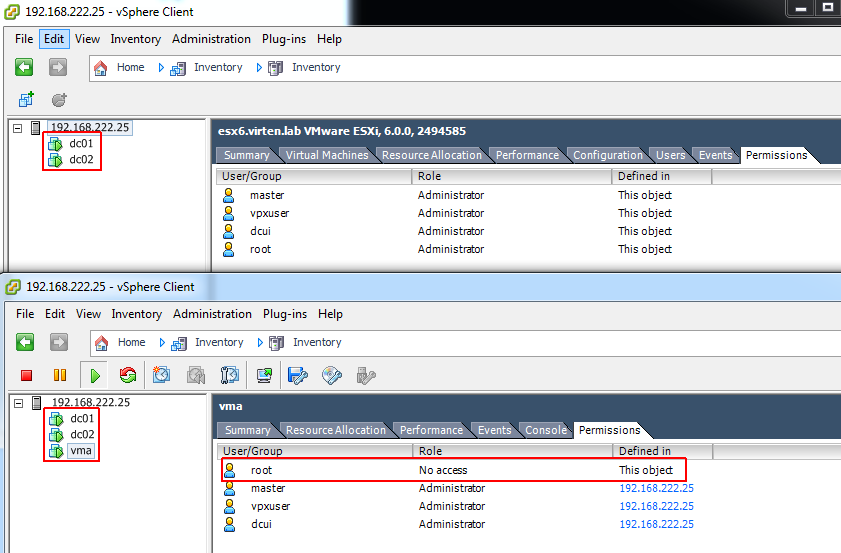Image resolution: width=841 pixels, height=553 pixels.
Task: Click the Home house icon in the vma window
Action: click(x=101, y=343)
